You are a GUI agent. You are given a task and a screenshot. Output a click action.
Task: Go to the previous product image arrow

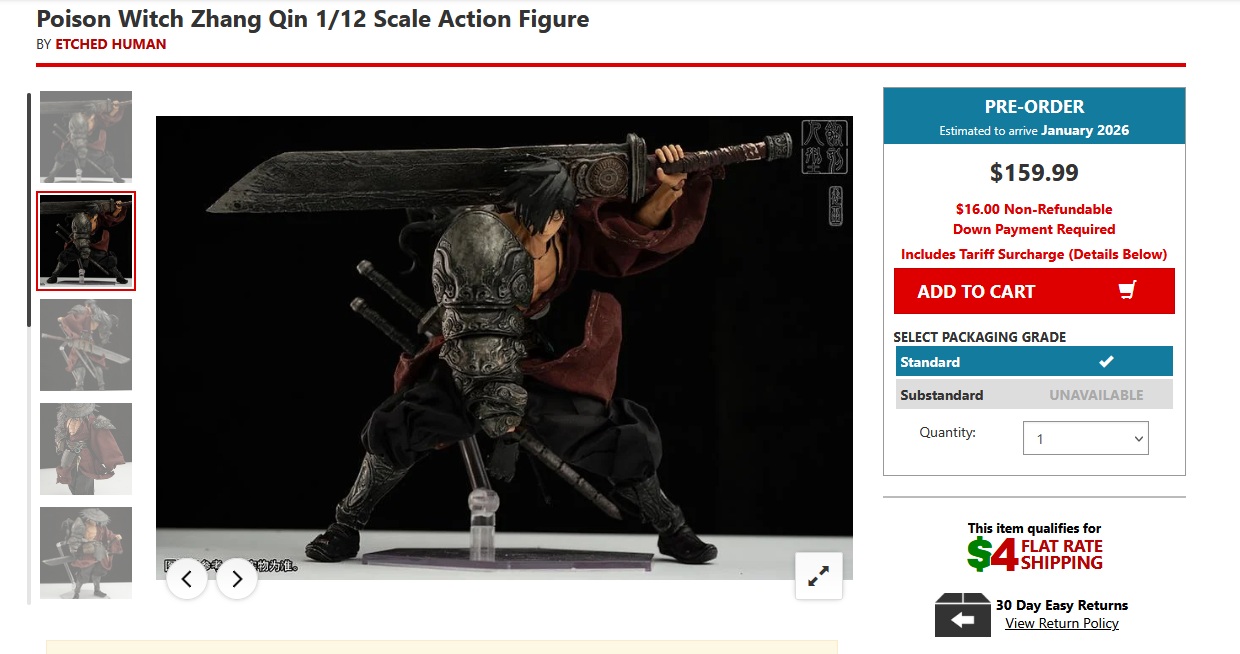click(187, 579)
